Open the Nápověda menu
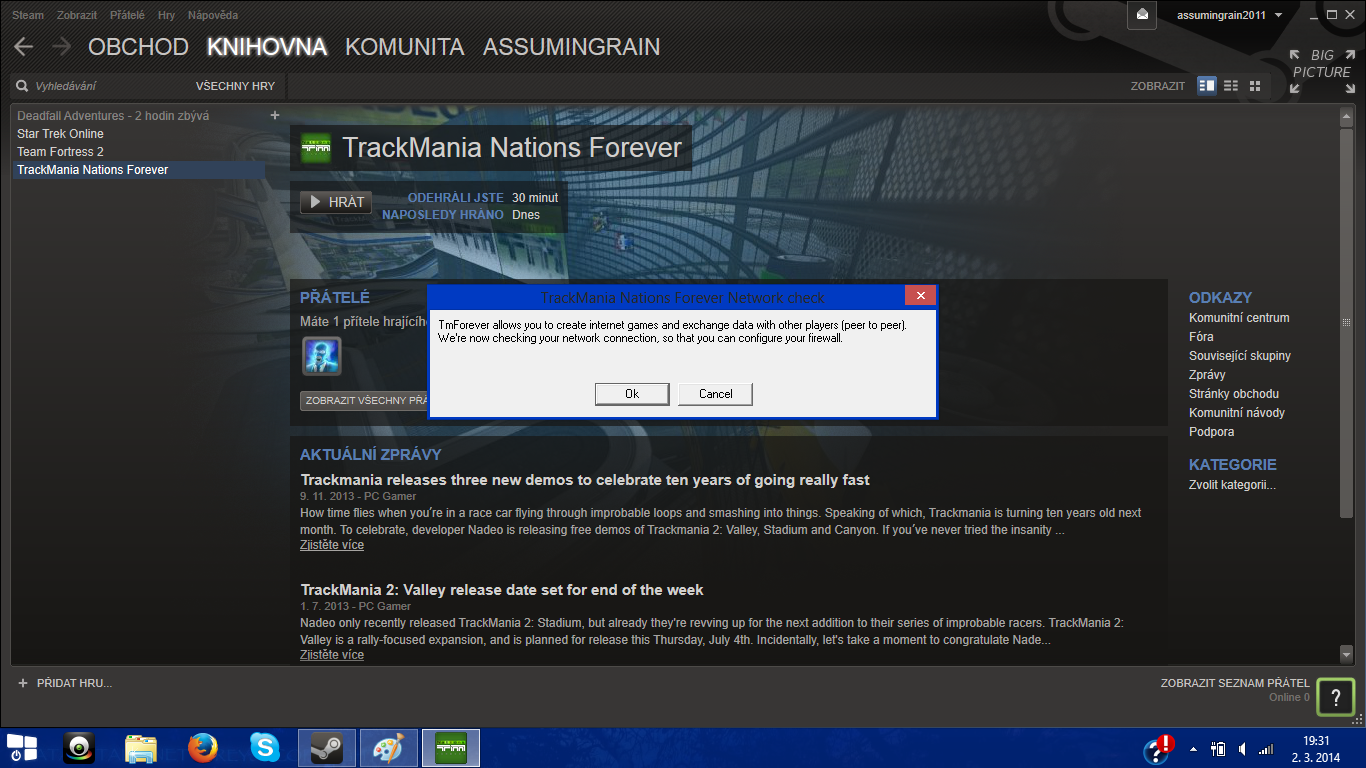 (212, 16)
